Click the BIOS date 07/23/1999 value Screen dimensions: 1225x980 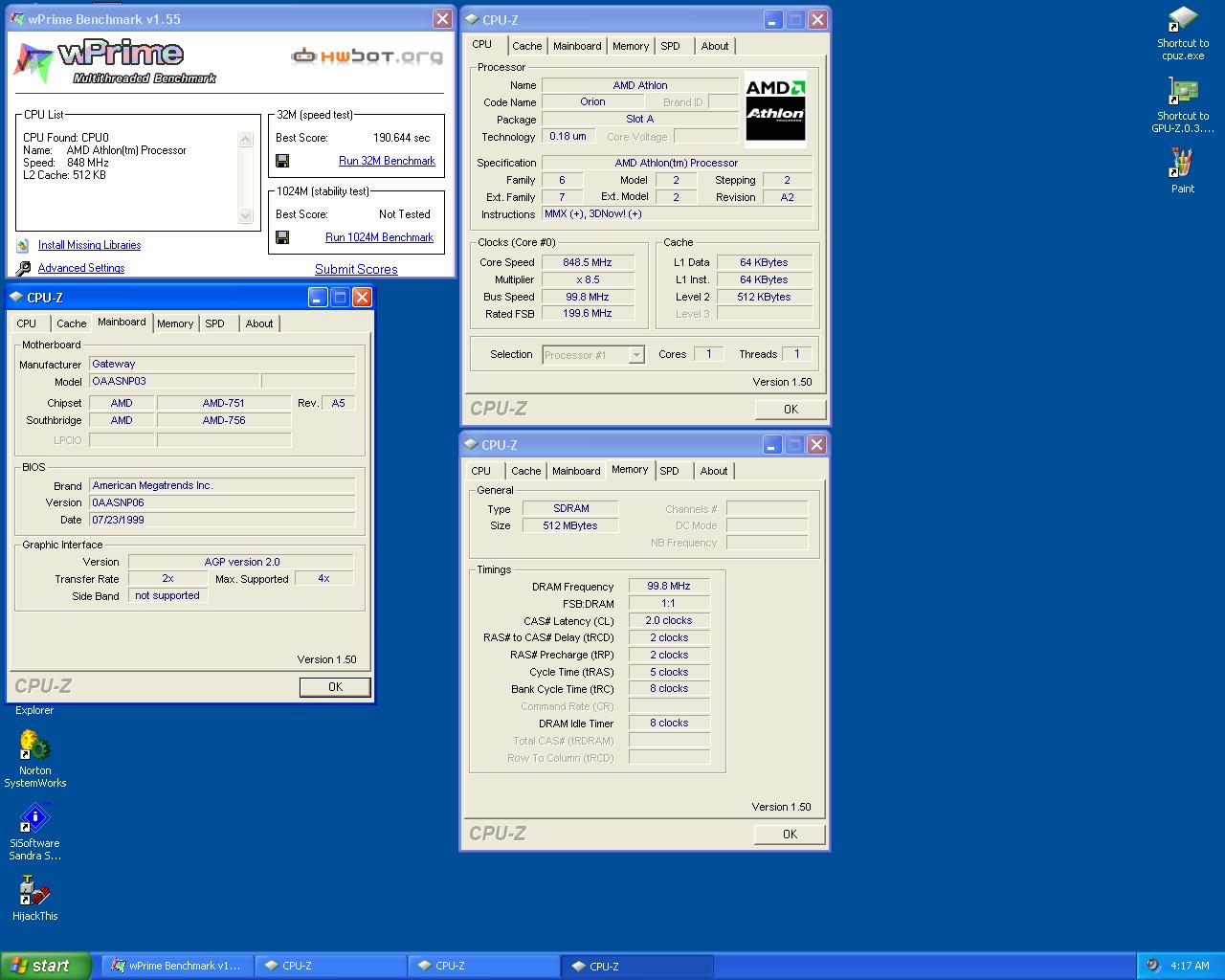tap(222, 520)
